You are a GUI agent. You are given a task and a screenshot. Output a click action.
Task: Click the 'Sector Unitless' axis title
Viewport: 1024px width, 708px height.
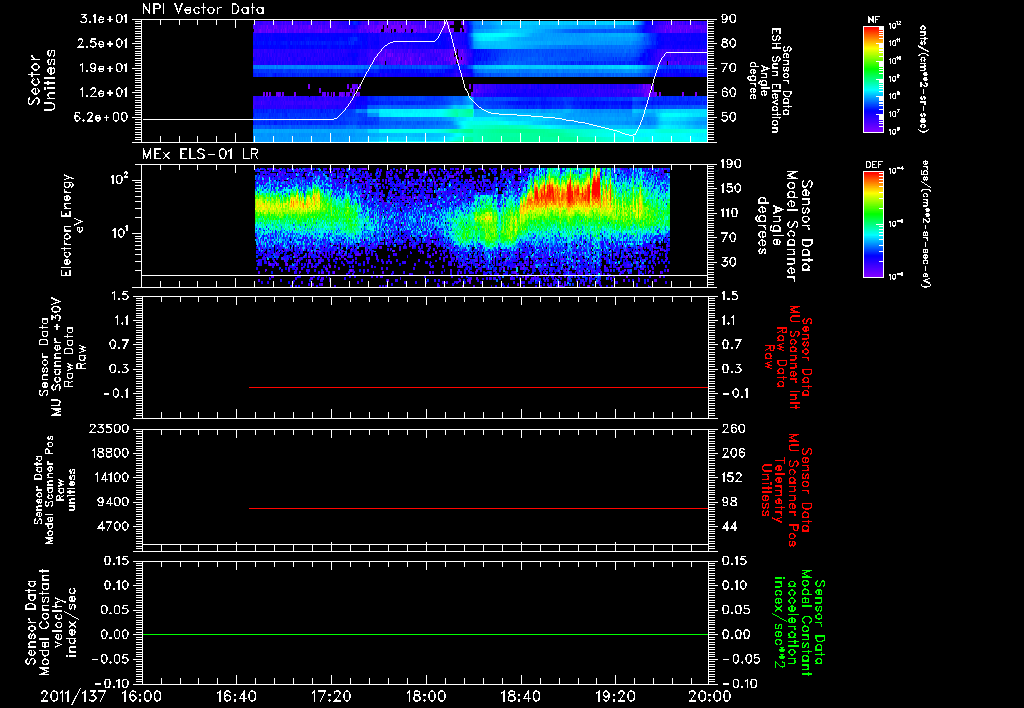click(42, 80)
